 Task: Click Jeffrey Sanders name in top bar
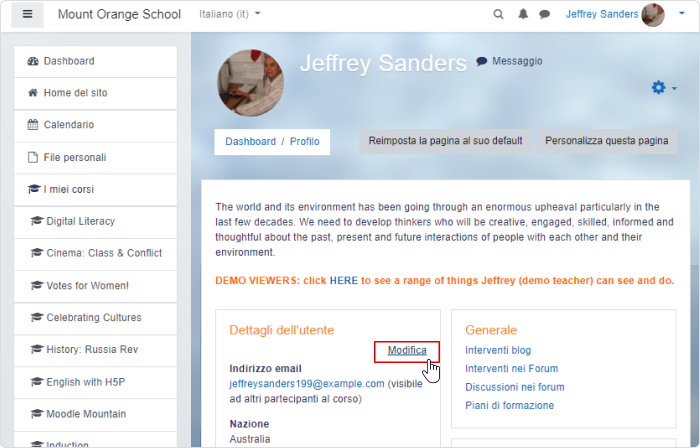[602, 14]
